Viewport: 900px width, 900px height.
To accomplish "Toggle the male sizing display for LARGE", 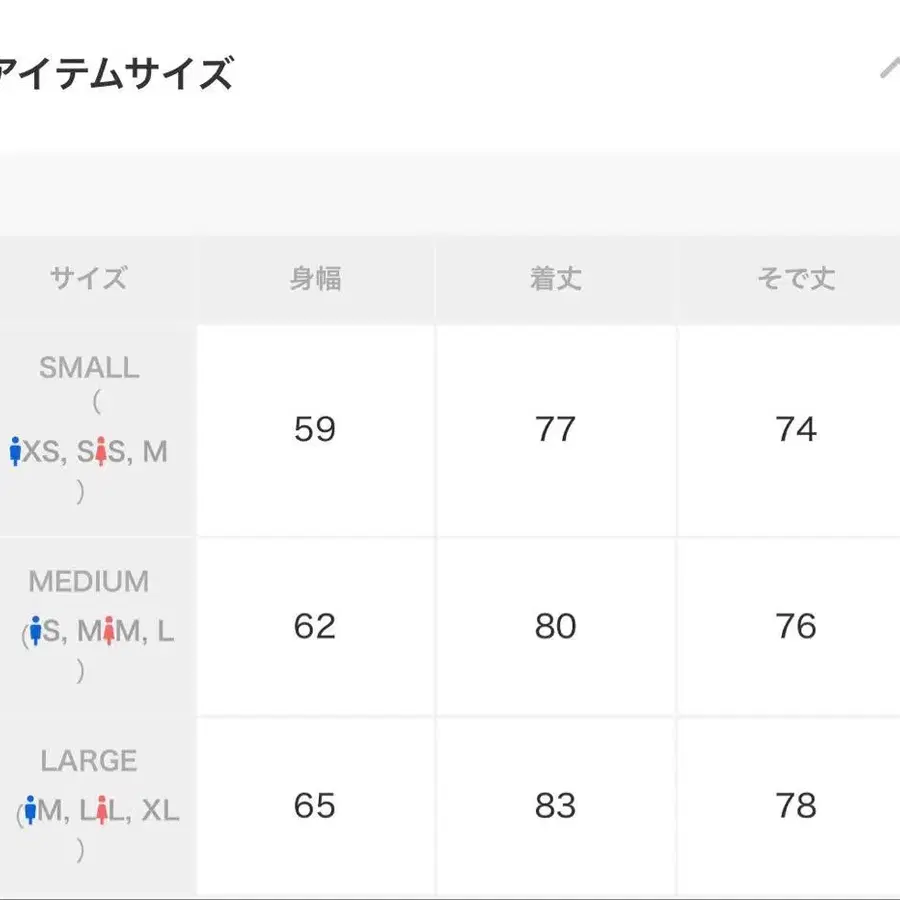I will pos(31,808).
